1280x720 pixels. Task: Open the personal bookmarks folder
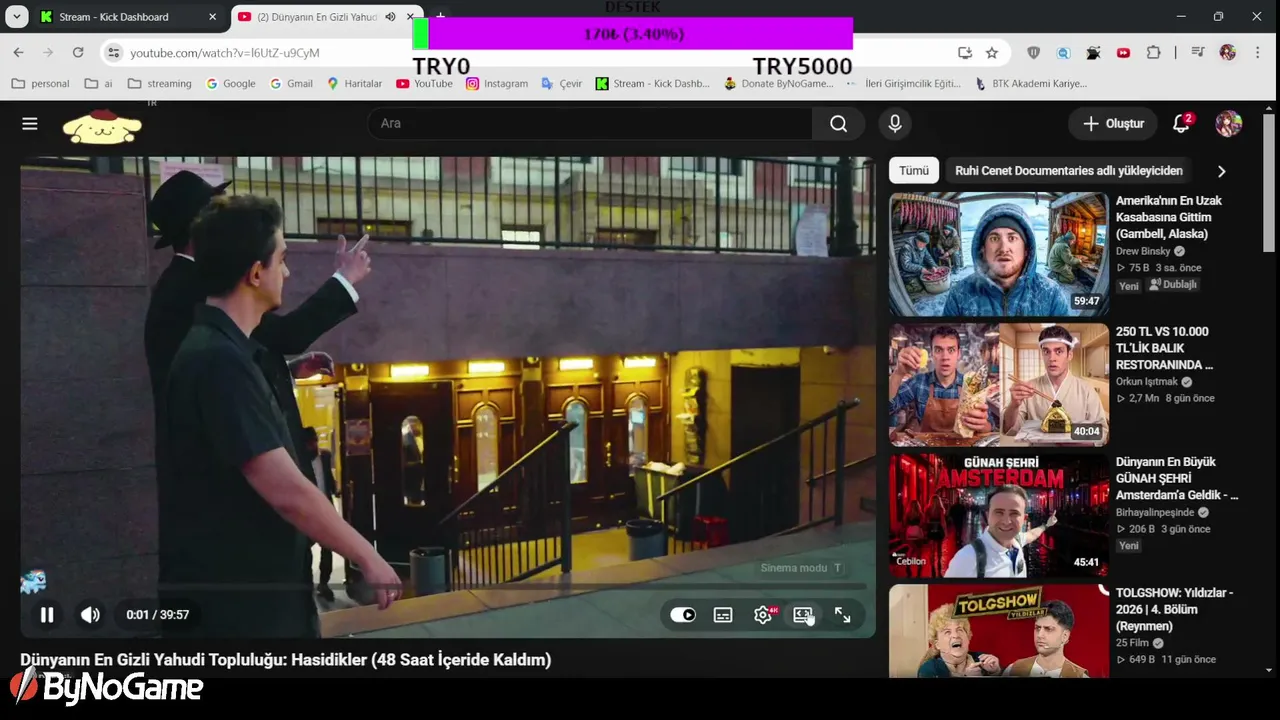pos(40,84)
